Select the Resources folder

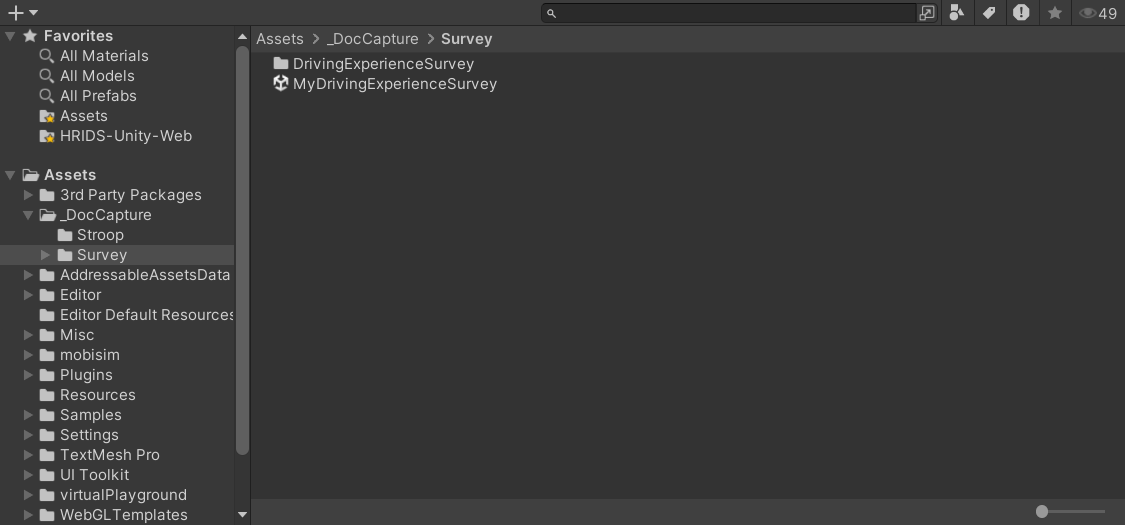pos(98,395)
